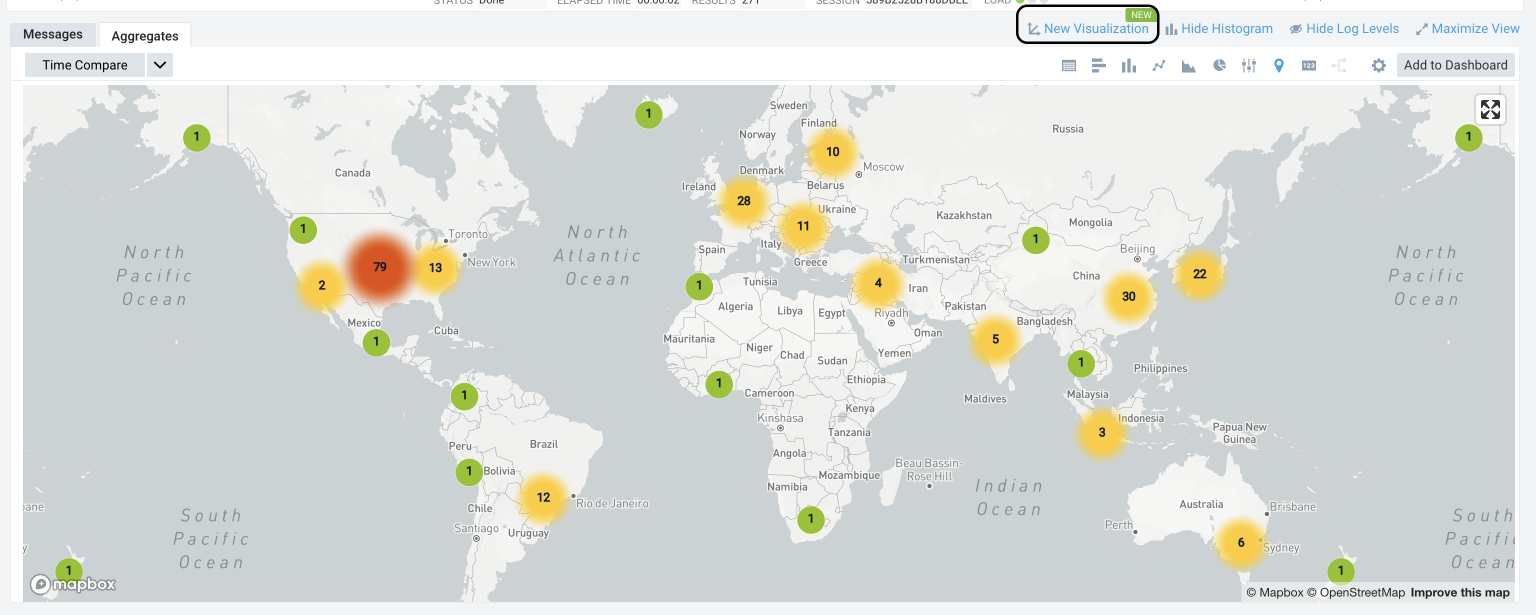Open the Time Compare dropdown arrow
Image resolution: width=1536 pixels, height=615 pixels.
click(160, 65)
